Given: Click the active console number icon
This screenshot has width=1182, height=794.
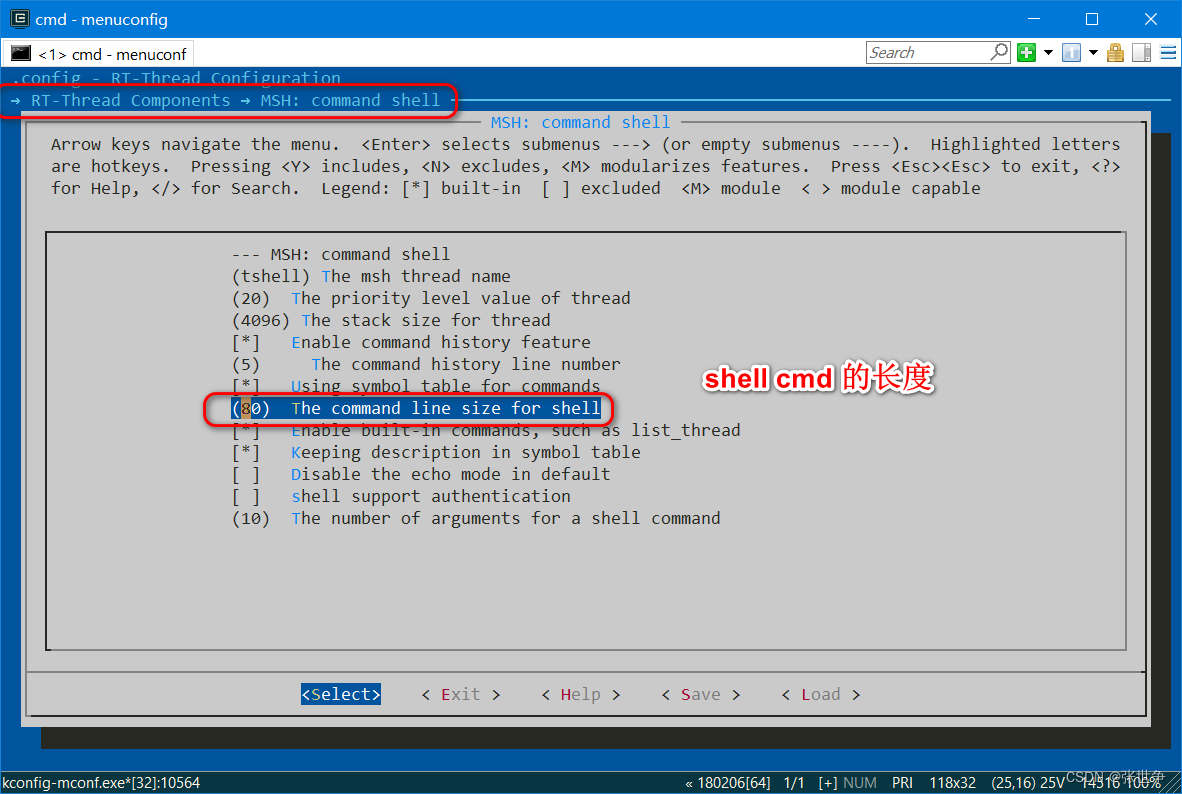Looking at the screenshot, I should [1071, 53].
